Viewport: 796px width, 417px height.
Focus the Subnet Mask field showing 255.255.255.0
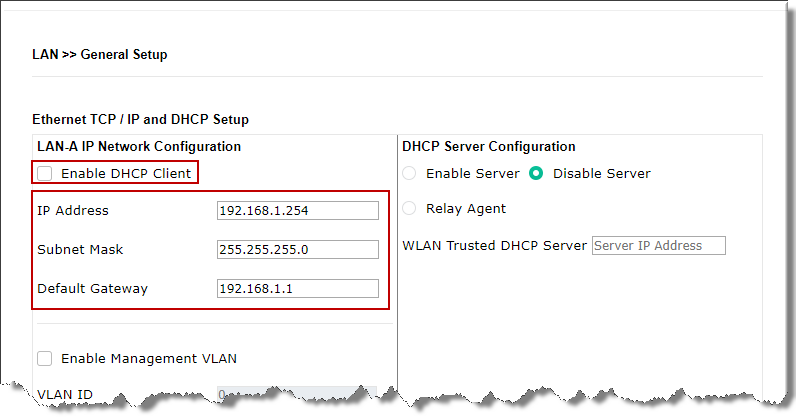(x=297, y=249)
